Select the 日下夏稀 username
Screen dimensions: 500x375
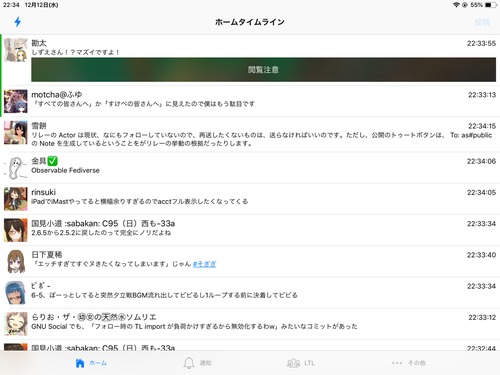point(47,255)
